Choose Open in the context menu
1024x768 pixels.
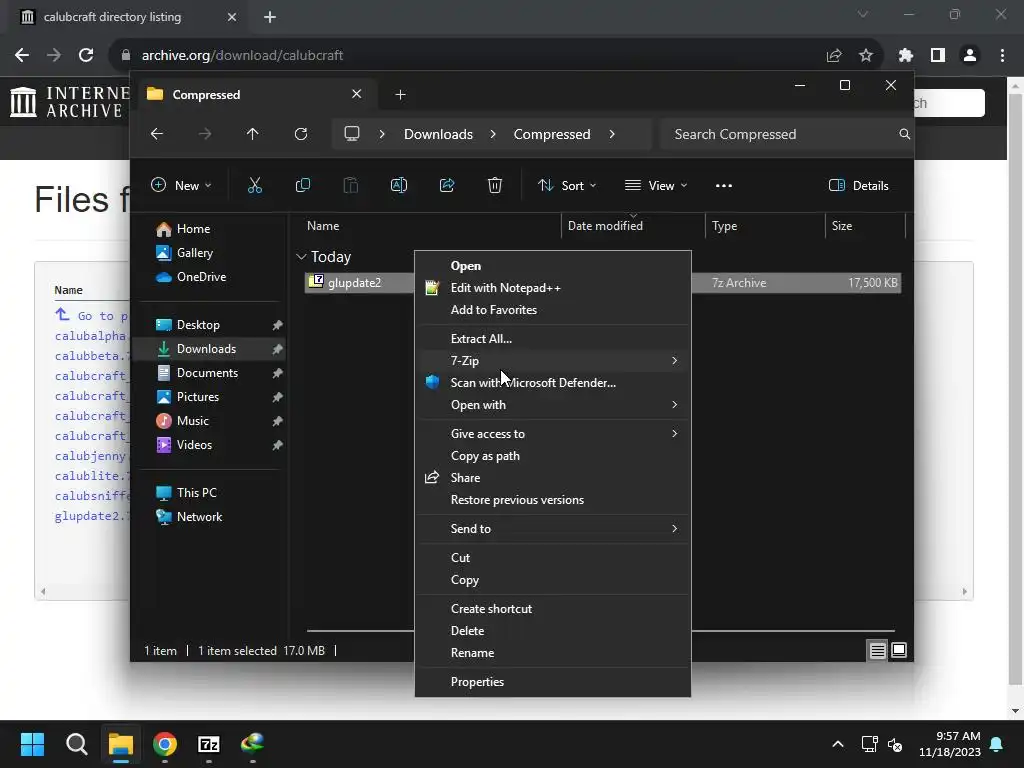point(552,266)
